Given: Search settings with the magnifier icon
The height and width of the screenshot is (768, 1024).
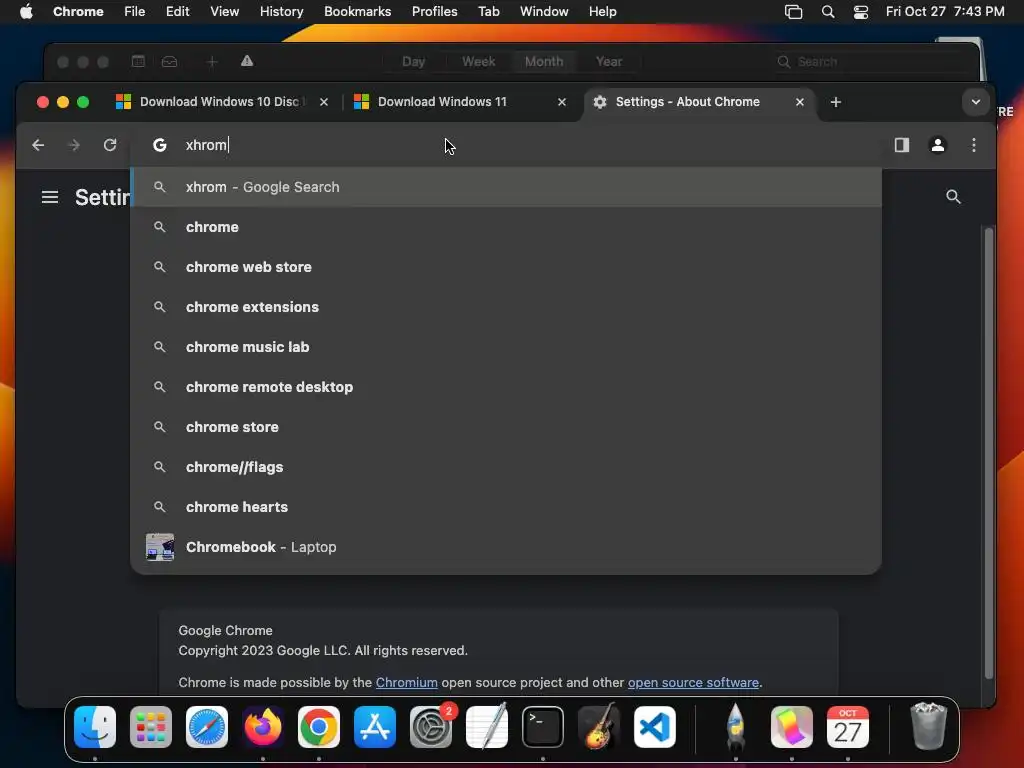Looking at the screenshot, I should [x=953, y=197].
